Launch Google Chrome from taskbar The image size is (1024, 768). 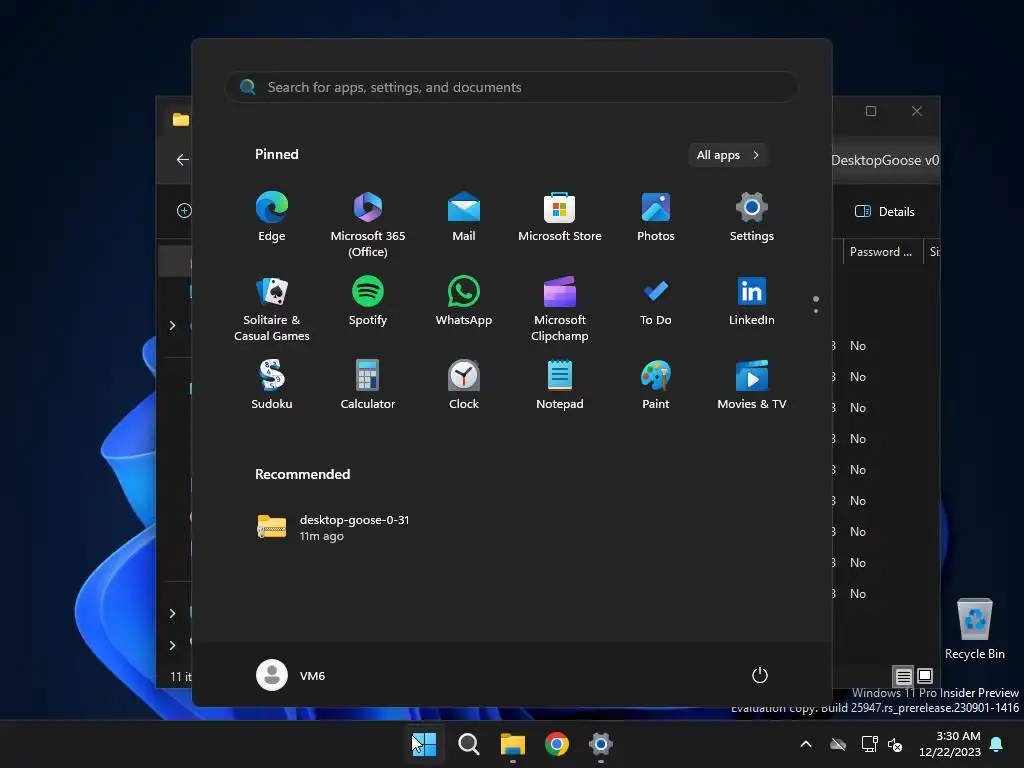[x=557, y=744]
